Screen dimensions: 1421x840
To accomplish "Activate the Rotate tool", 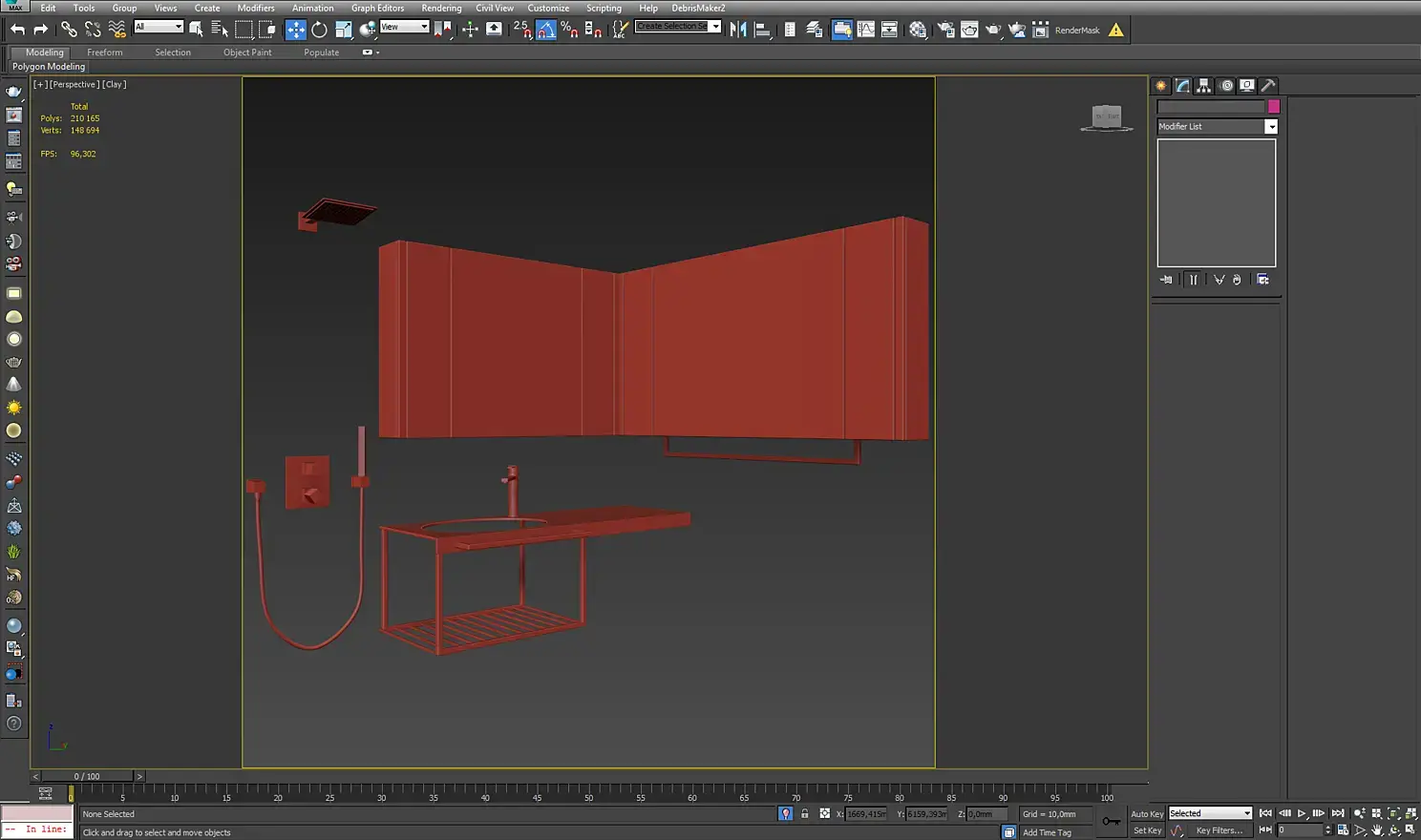I will point(319,30).
